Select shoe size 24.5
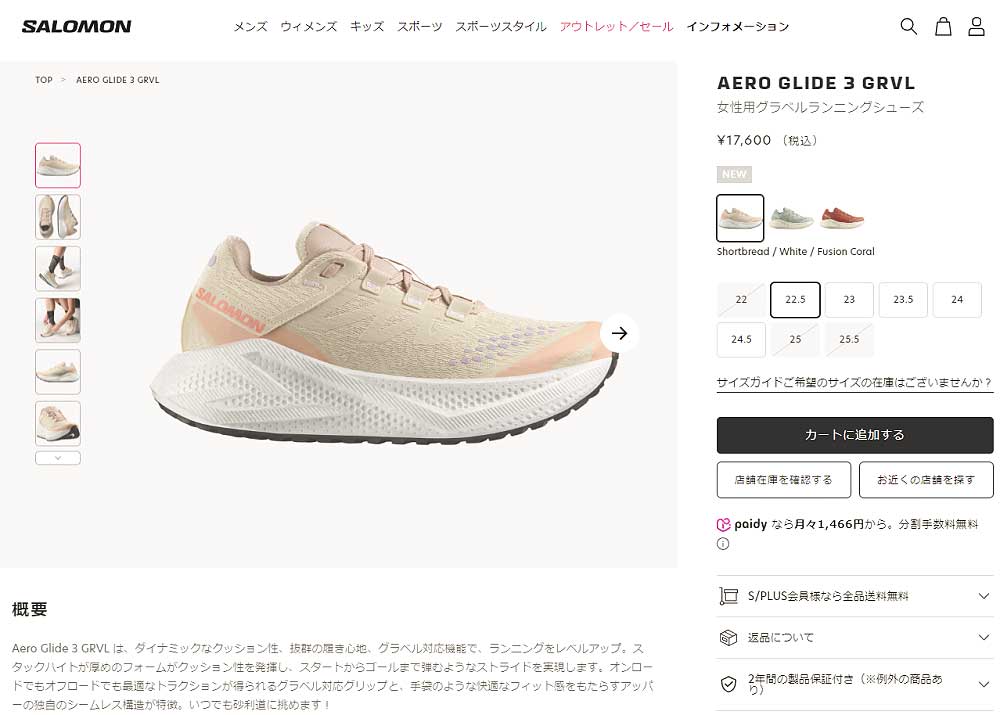 click(741, 339)
